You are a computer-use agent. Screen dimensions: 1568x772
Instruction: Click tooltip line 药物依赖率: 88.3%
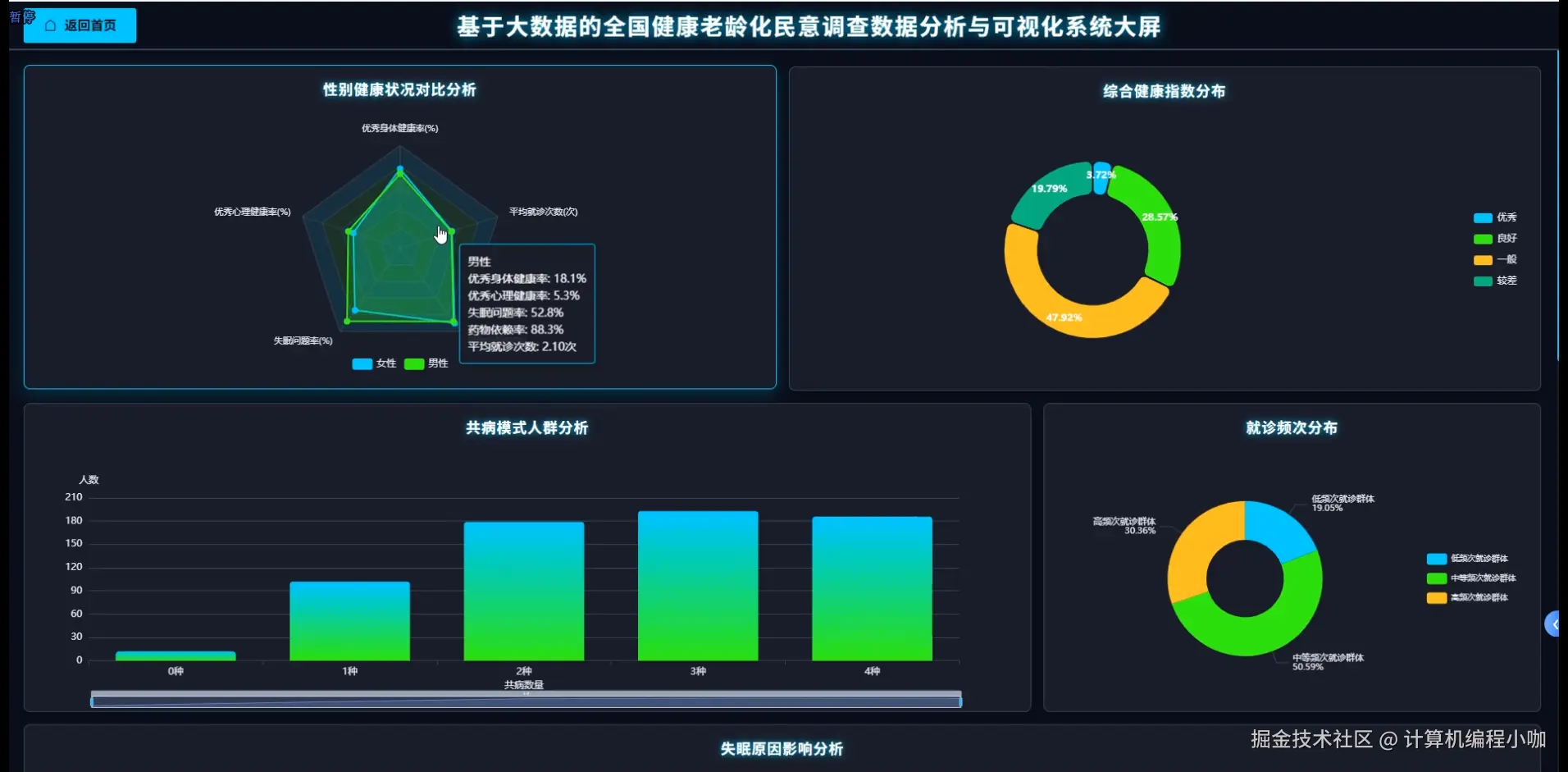pos(516,330)
